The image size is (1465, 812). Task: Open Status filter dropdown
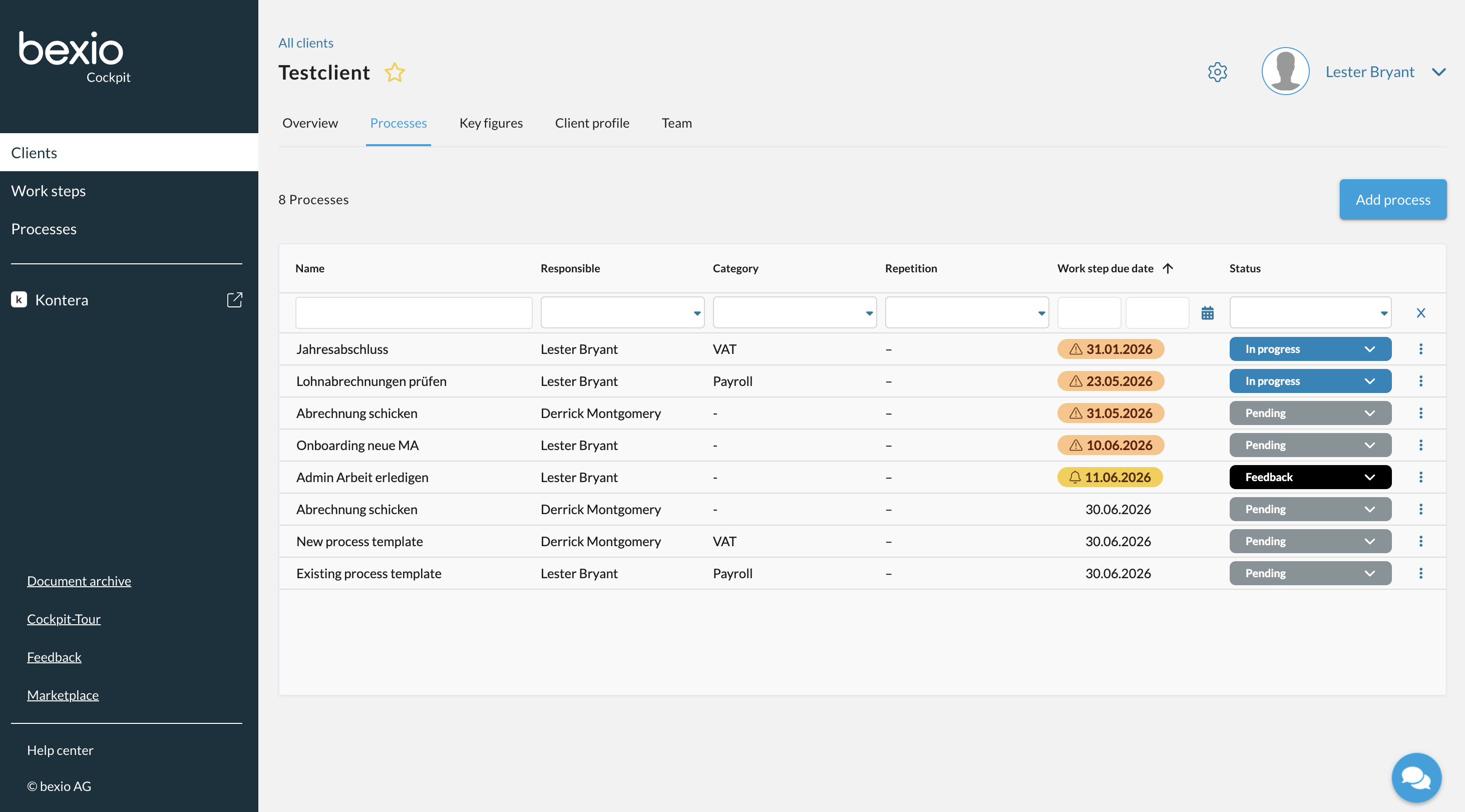(1310, 313)
